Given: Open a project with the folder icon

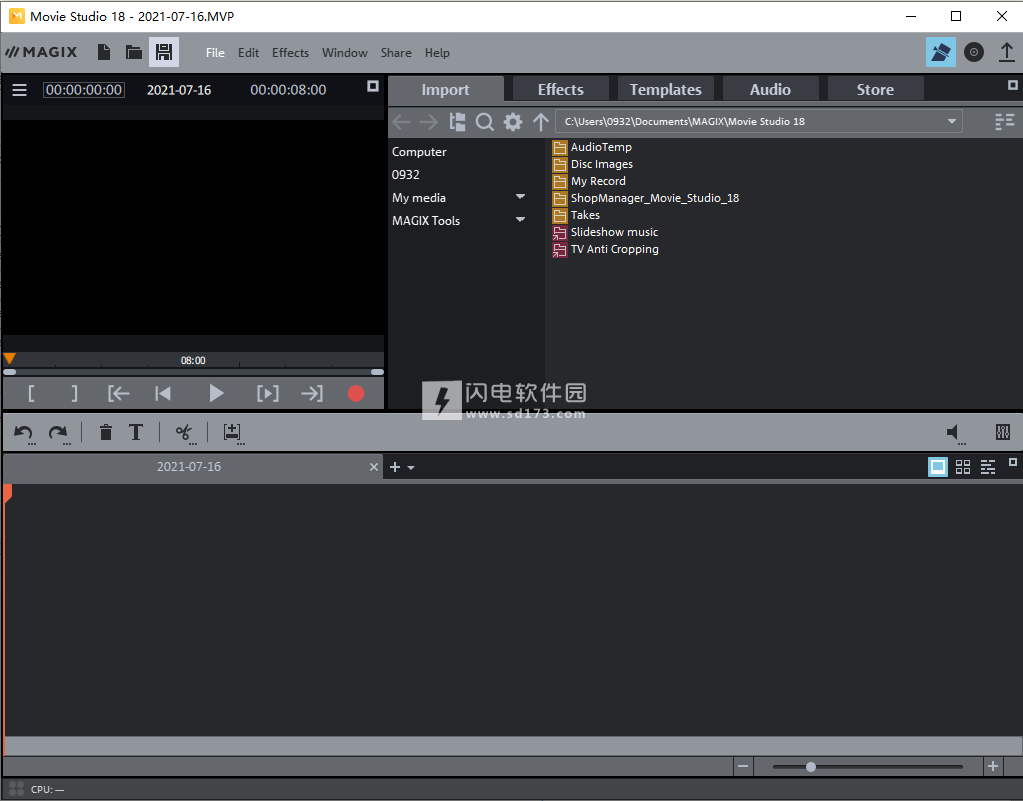Looking at the screenshot, I should click(x=134, y=52).
